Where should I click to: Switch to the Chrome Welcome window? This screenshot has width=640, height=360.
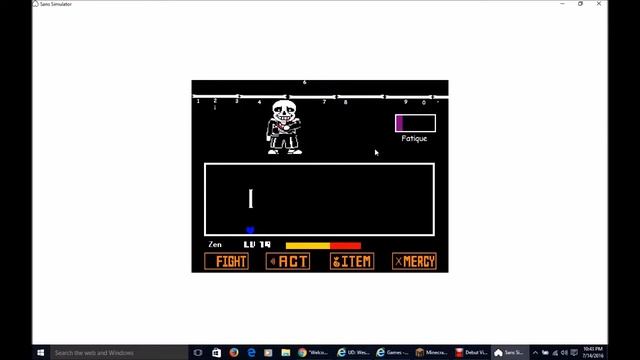point(313,353)
